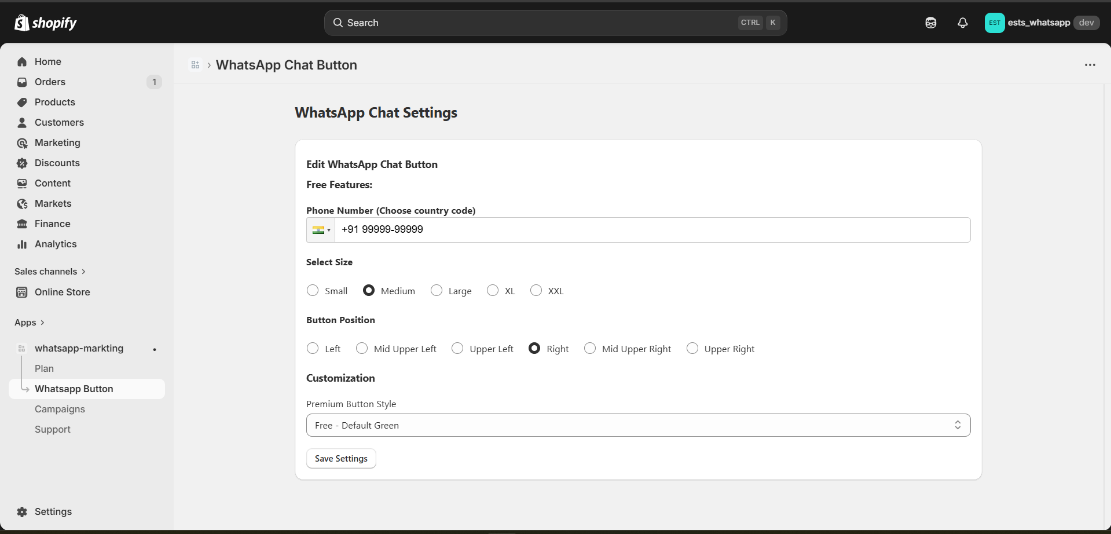
Task: Click the app grid icon beside page title
Action: (194, 65)
